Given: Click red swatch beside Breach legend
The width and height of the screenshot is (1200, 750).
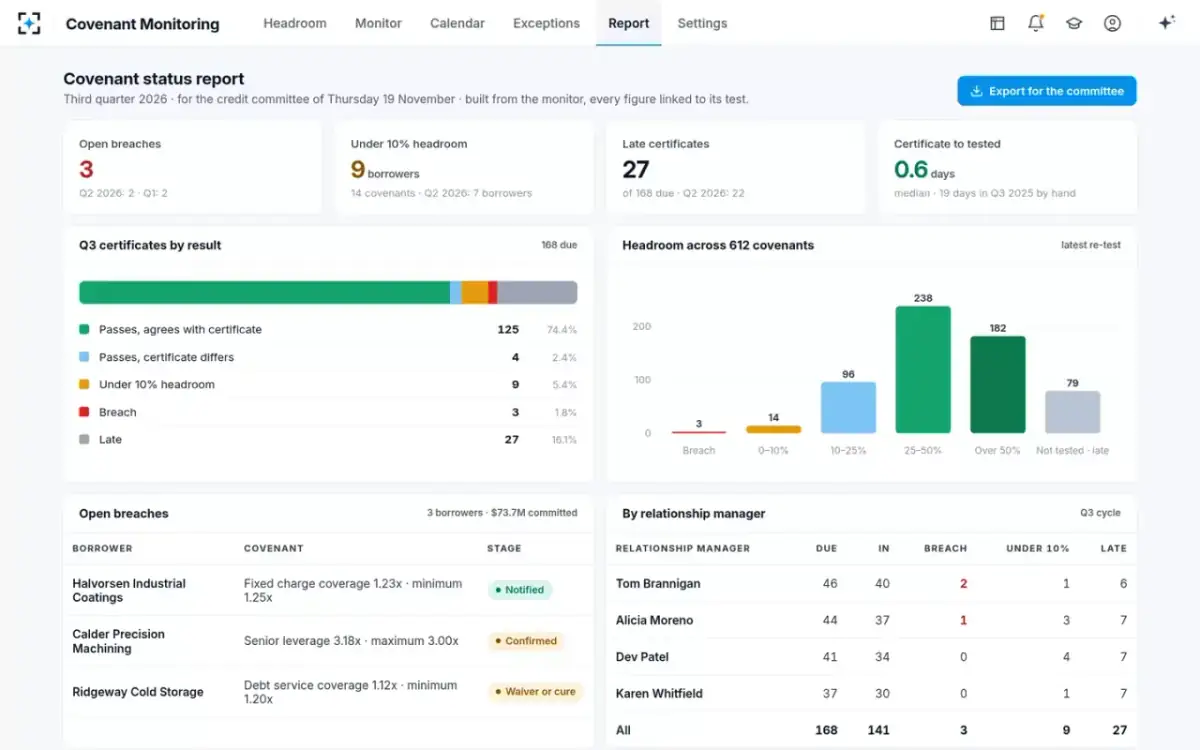Looking at the screenshot, I should point(84,412).
